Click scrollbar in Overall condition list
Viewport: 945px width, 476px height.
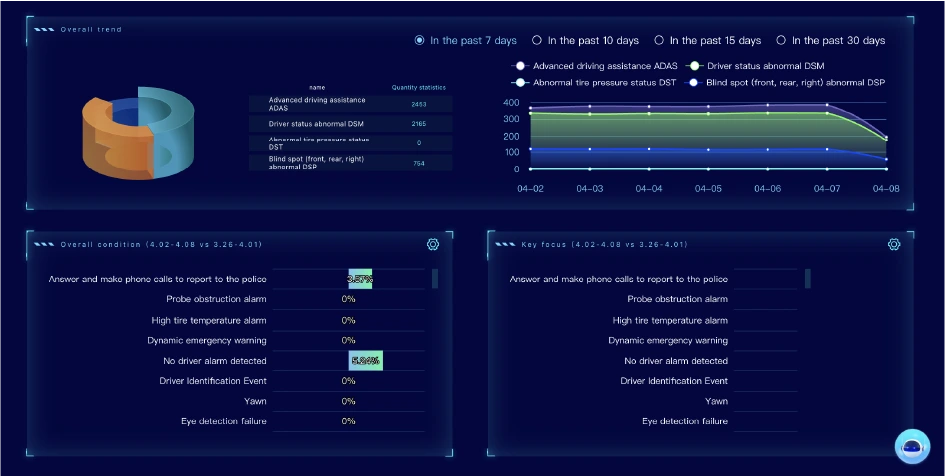pyautogui.click(x=435, y=279)
